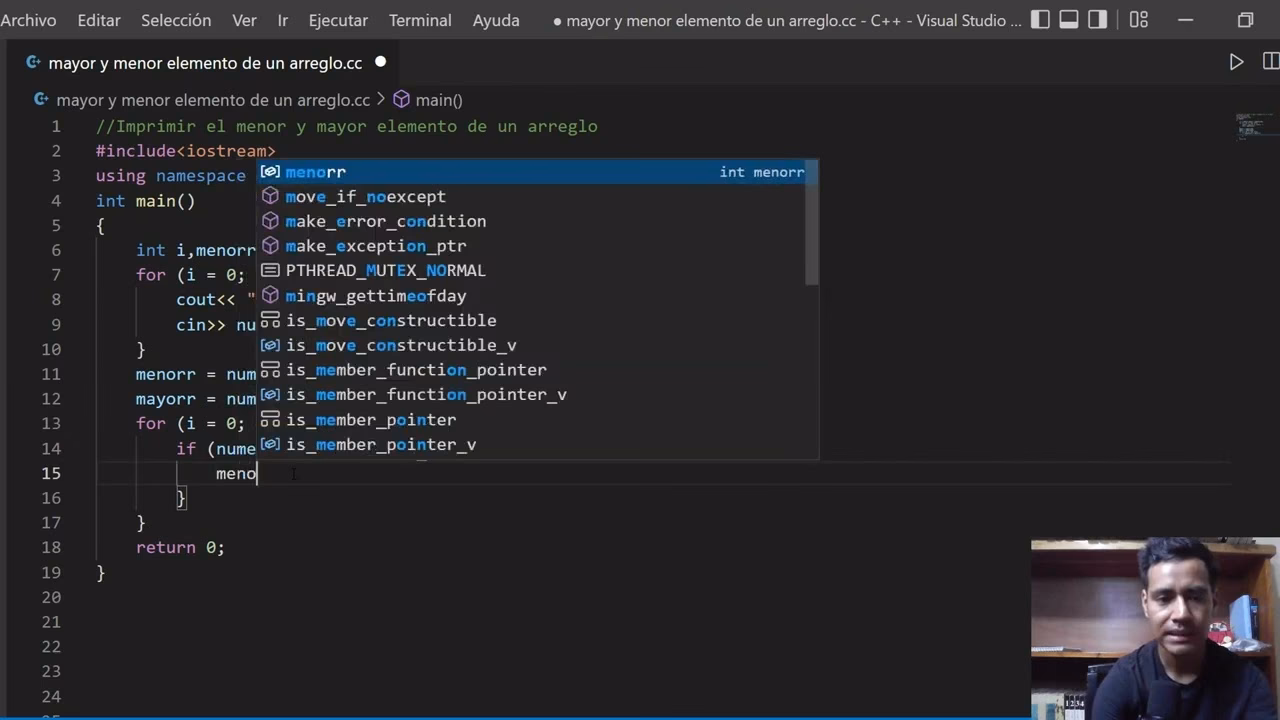Viewport: 1280px width, 720px height.
Task: Run the C++ file
Action: [x=1236, y=62]
